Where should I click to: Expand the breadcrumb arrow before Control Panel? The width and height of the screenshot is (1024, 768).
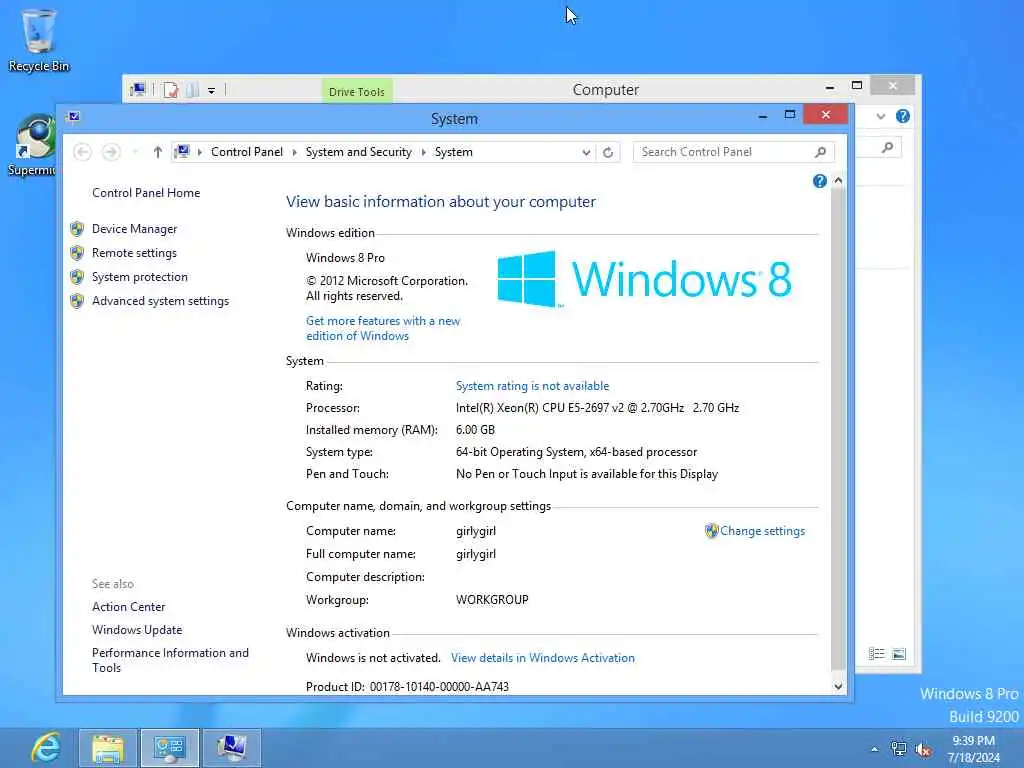coord(199,152)
